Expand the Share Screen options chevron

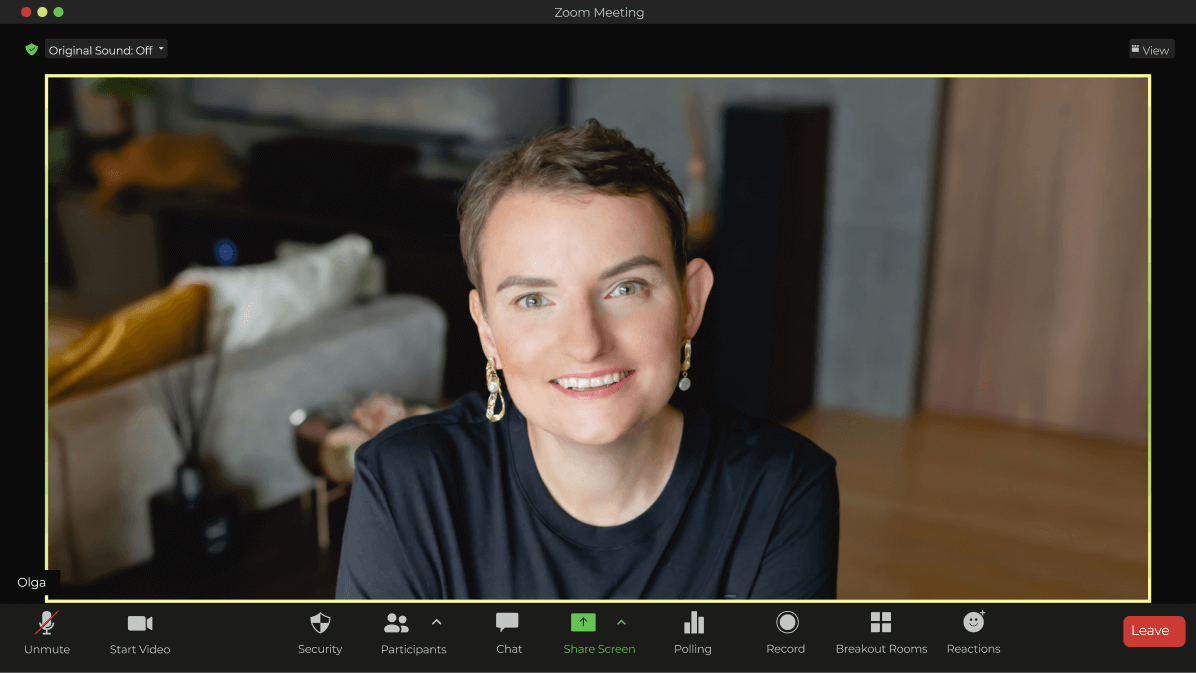(621, 622)
